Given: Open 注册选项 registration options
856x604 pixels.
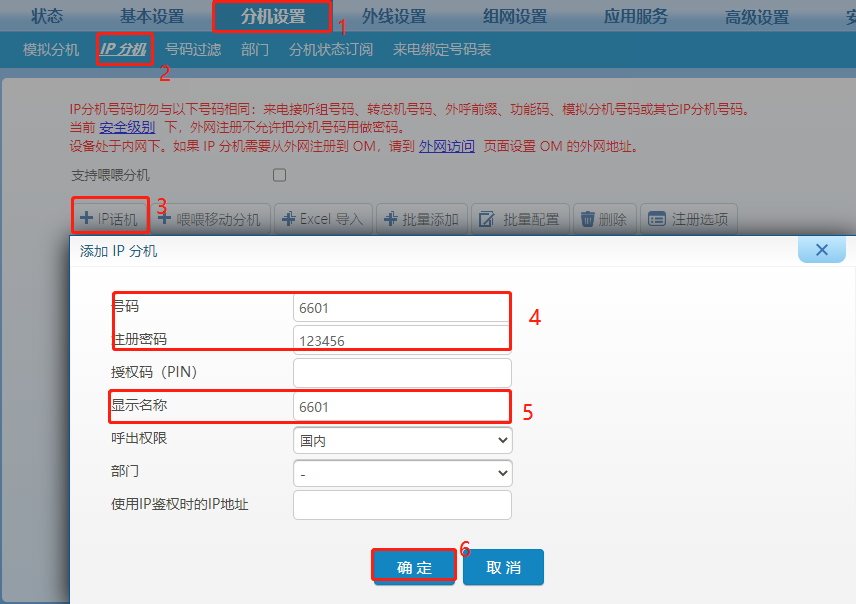Looking at the screenshot, I should point(688,219).
